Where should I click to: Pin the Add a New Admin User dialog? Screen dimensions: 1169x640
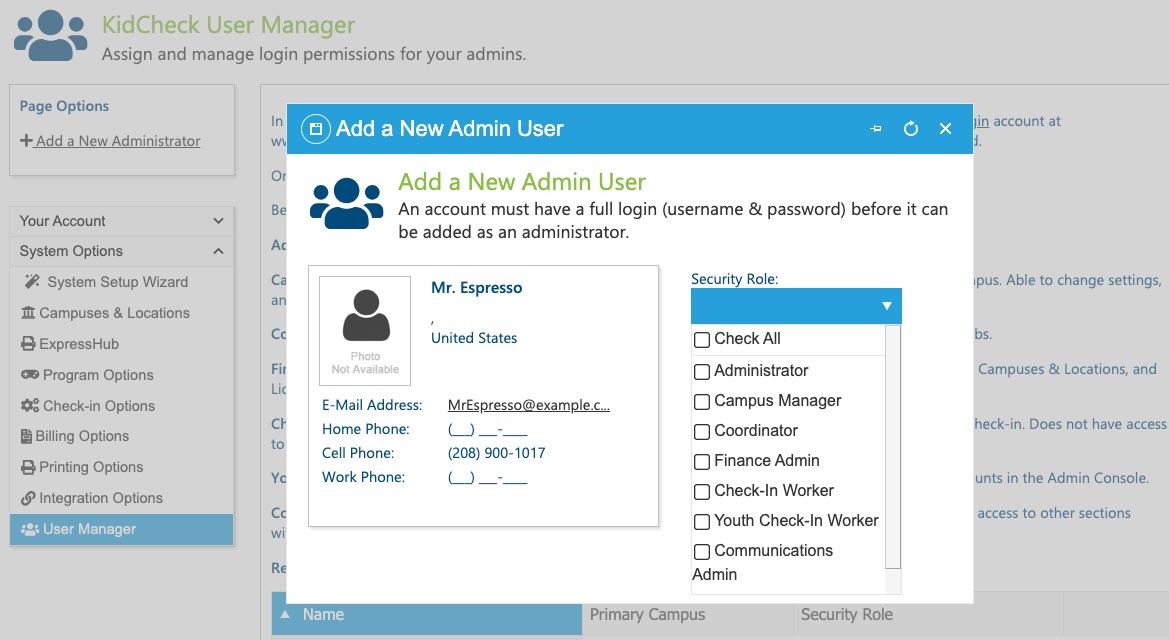pyautogui.click(x=876, y=128)
